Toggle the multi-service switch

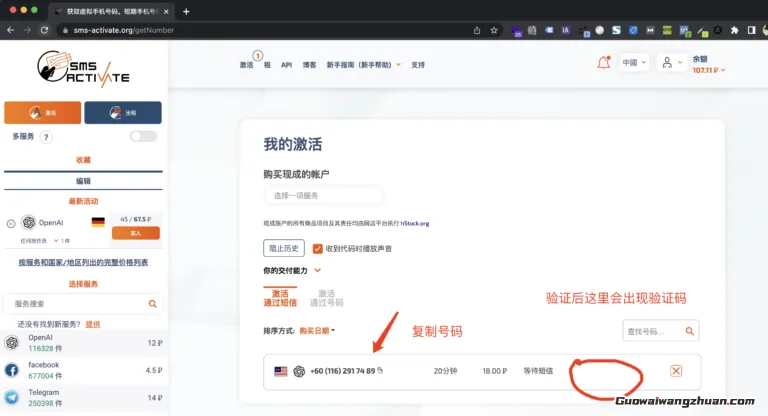[x=144, y=136]
